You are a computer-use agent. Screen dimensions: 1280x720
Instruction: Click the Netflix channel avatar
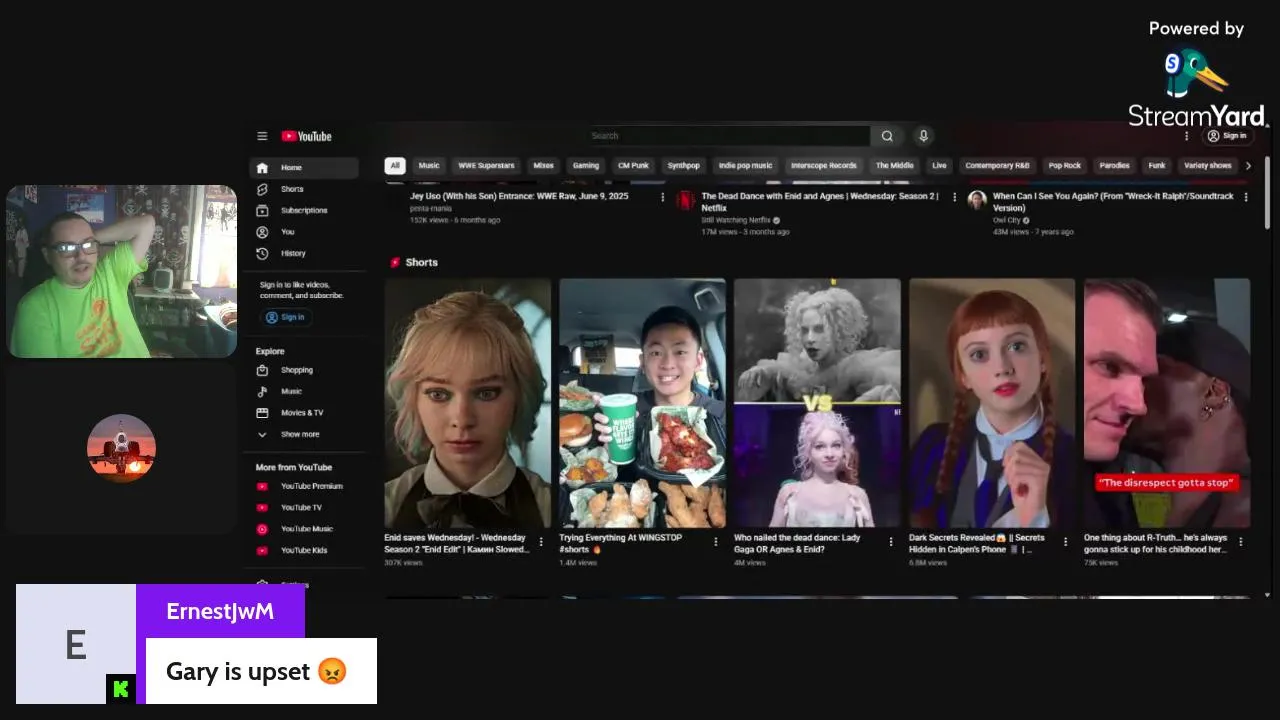coord(685,200)
